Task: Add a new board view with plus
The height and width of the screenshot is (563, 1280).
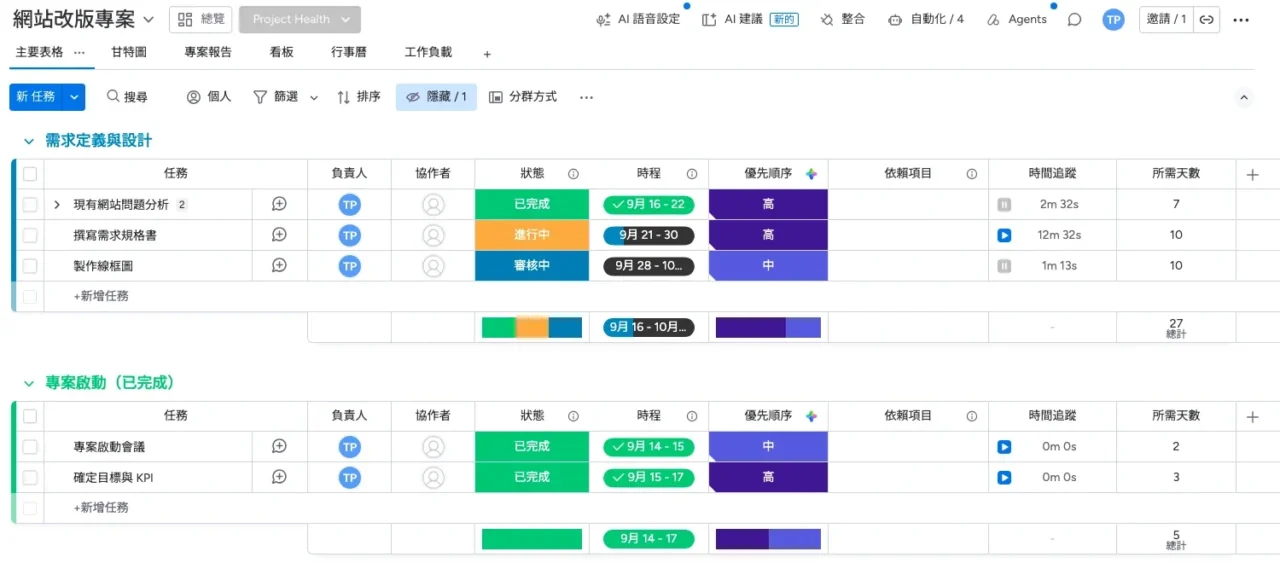Action: pos(487,54)
